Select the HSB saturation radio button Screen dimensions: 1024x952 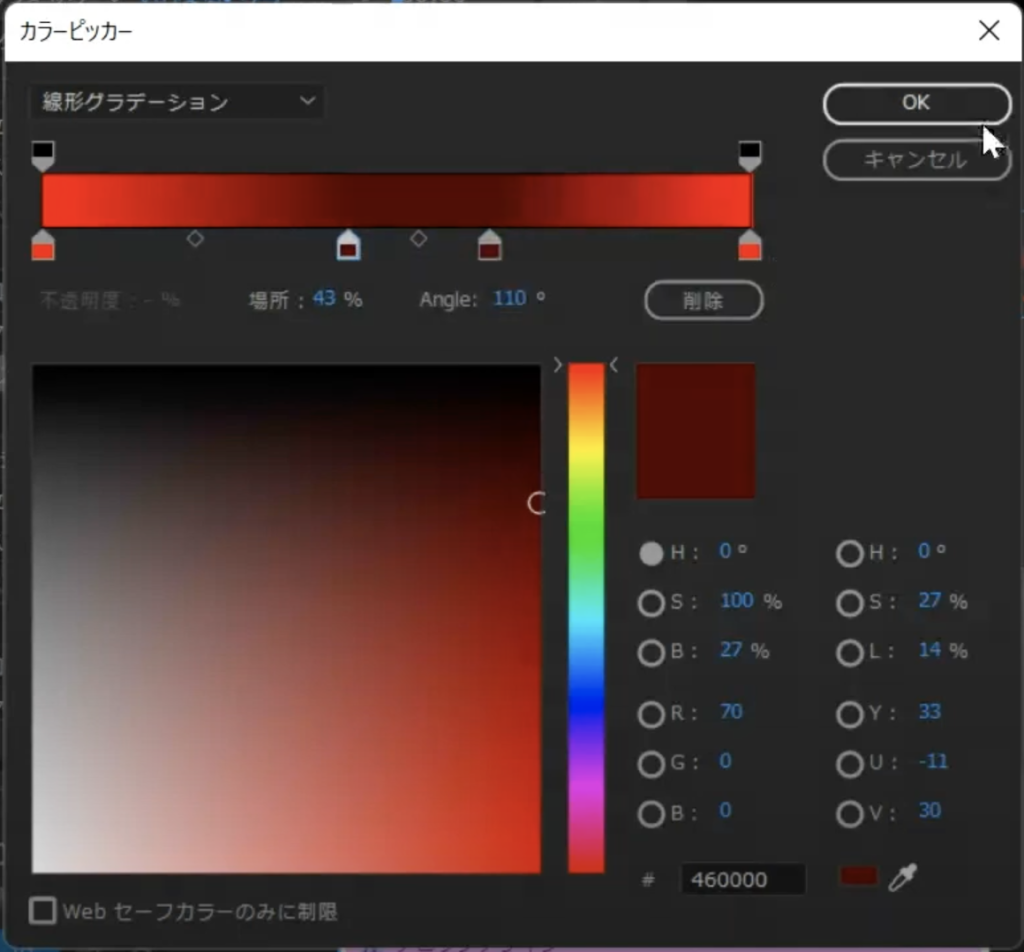pos(651,603)
